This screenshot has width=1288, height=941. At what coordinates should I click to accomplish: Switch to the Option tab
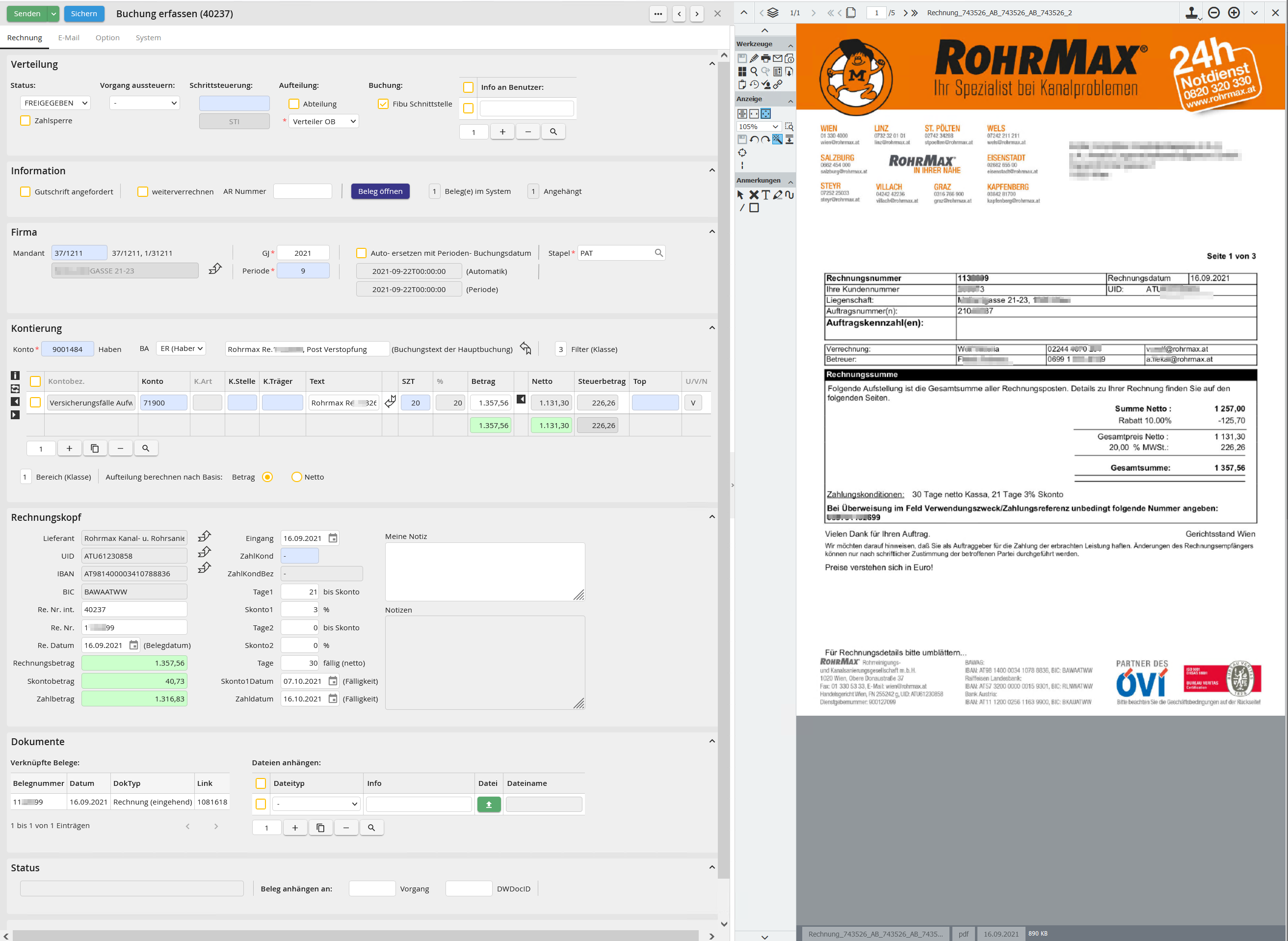pyautogui.click(x=107, y=38)
